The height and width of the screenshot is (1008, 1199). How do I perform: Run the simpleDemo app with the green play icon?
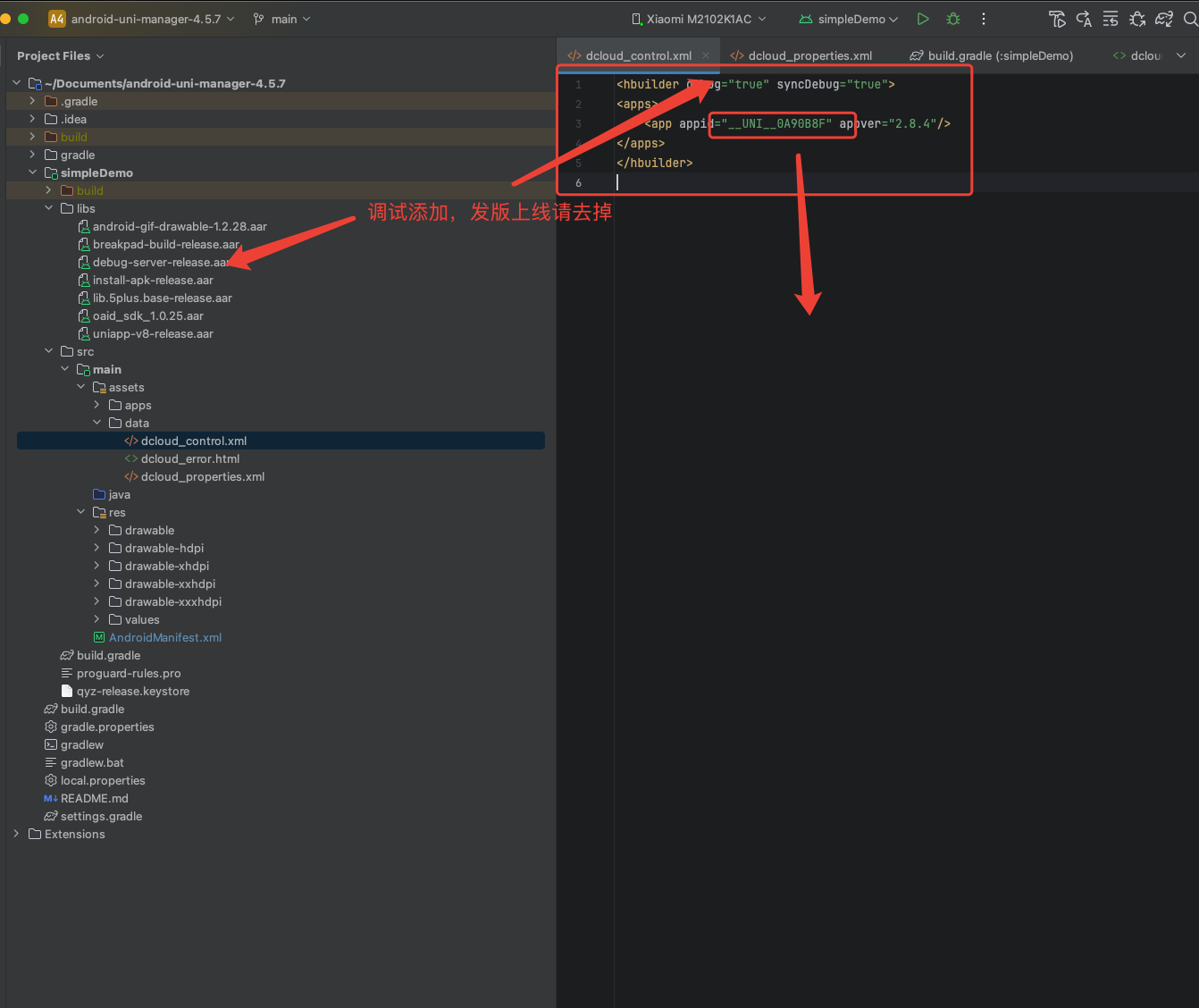923,19
